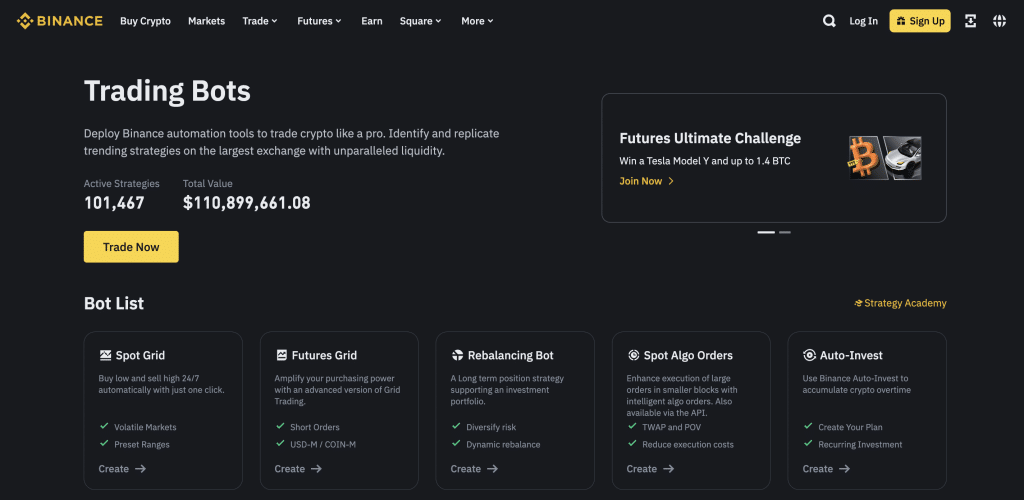
Task: Click the Auto-Invest icon
Action: coord(810,355)
